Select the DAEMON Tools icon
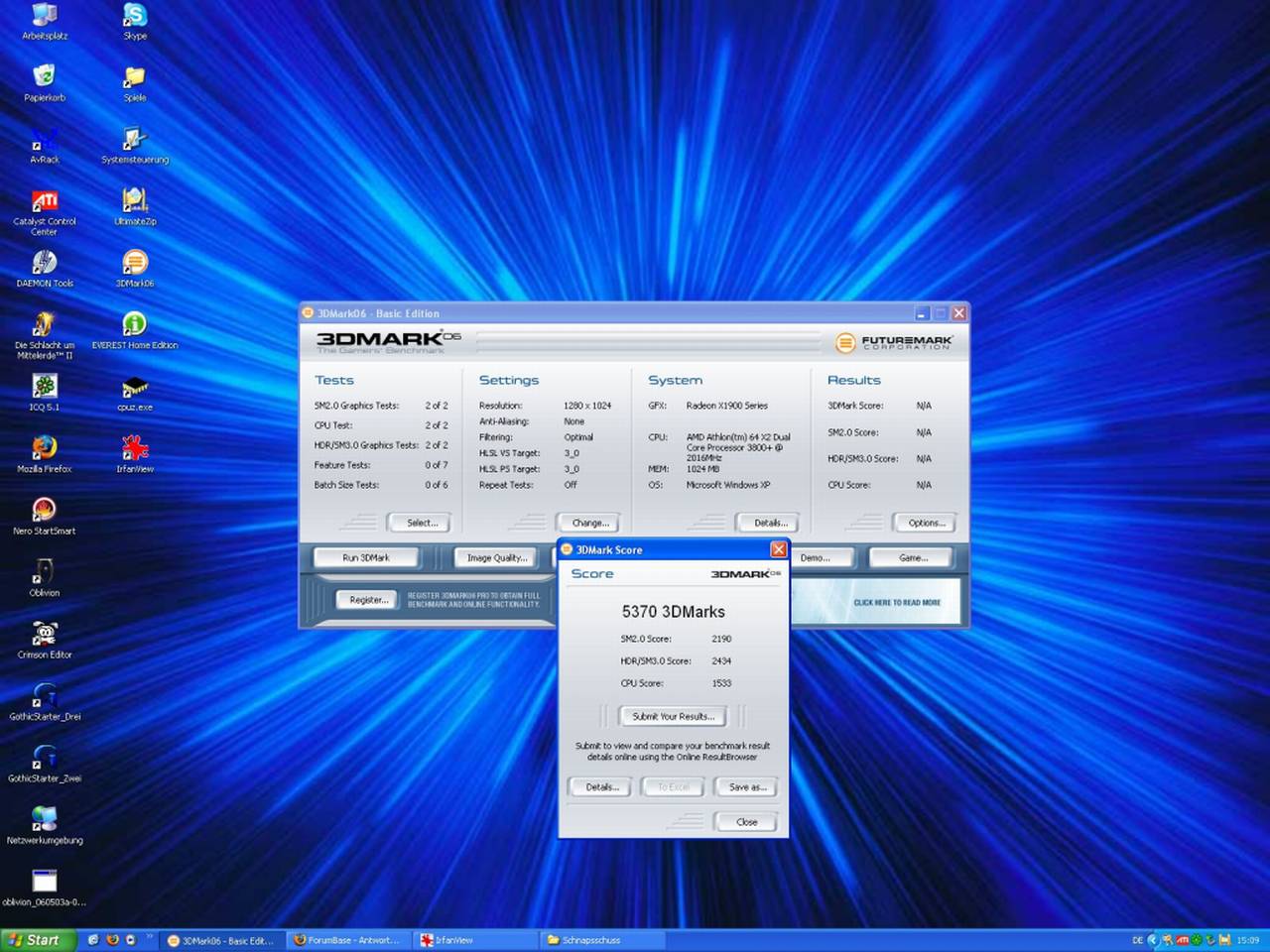Image resolution: width=1270 pixels, height=952 pixels. 45,269
